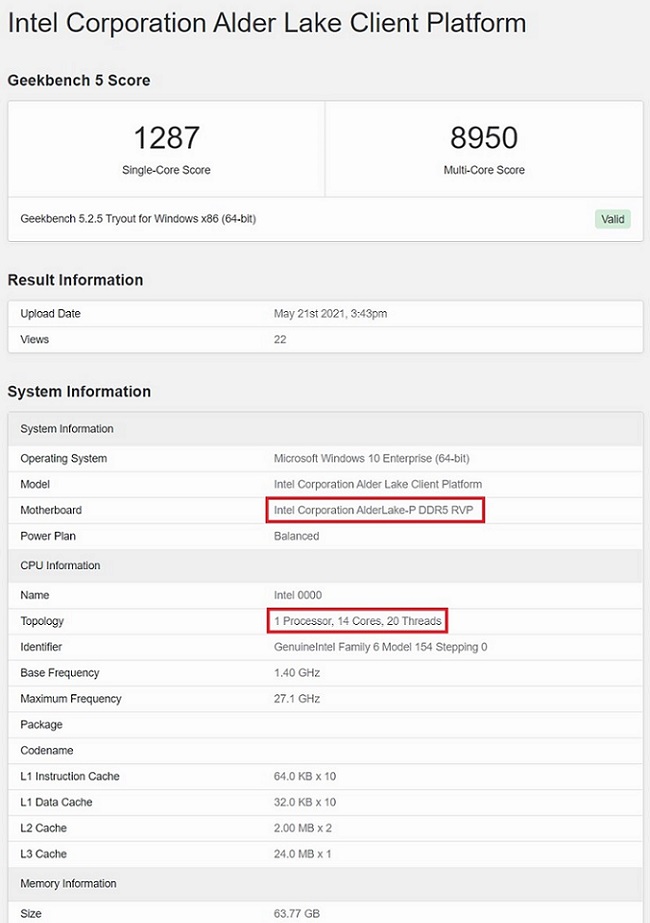650x923 pixels.
Task: Click the Geekbench 5 Score heading
Action: click(79, 80)
